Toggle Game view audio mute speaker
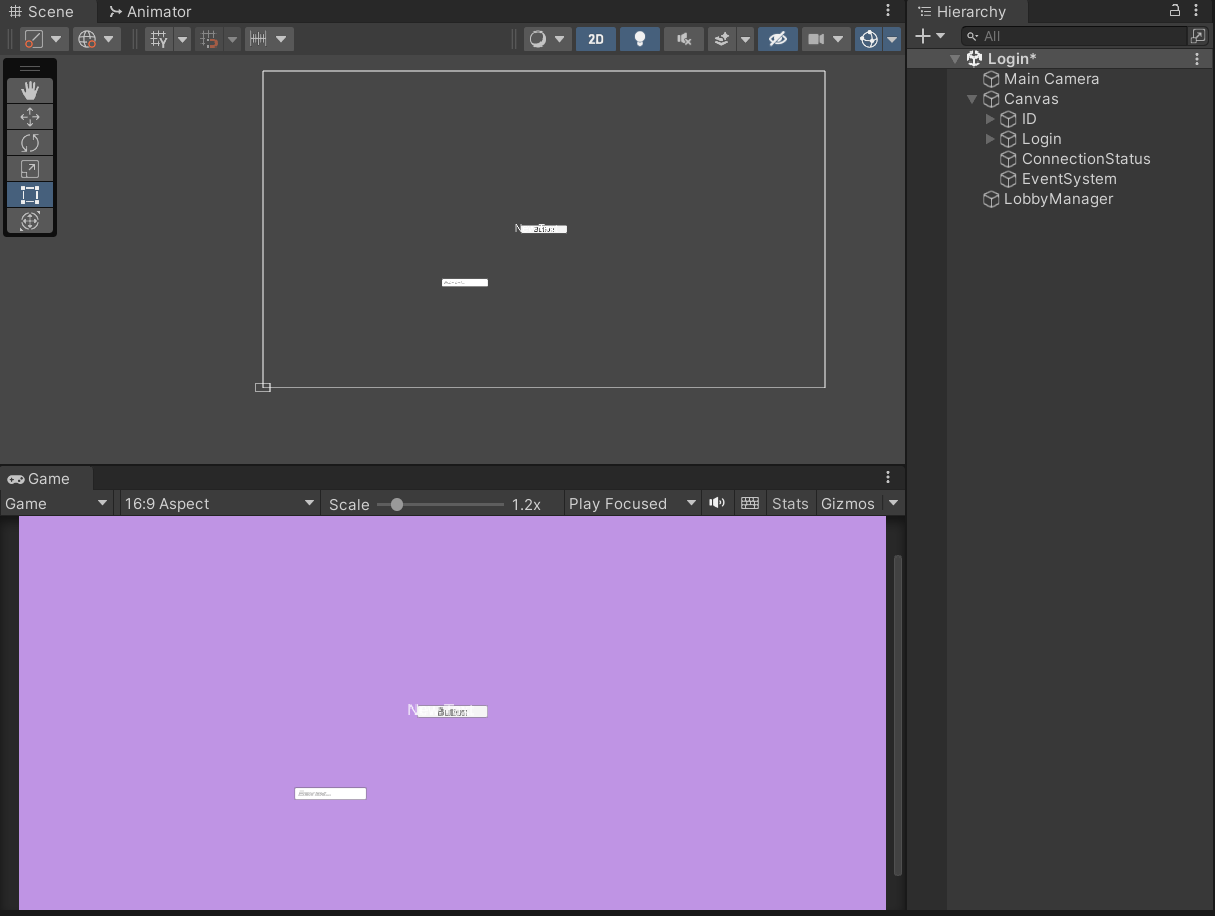This screenshot has height=916, width=1215. [717, 503]
